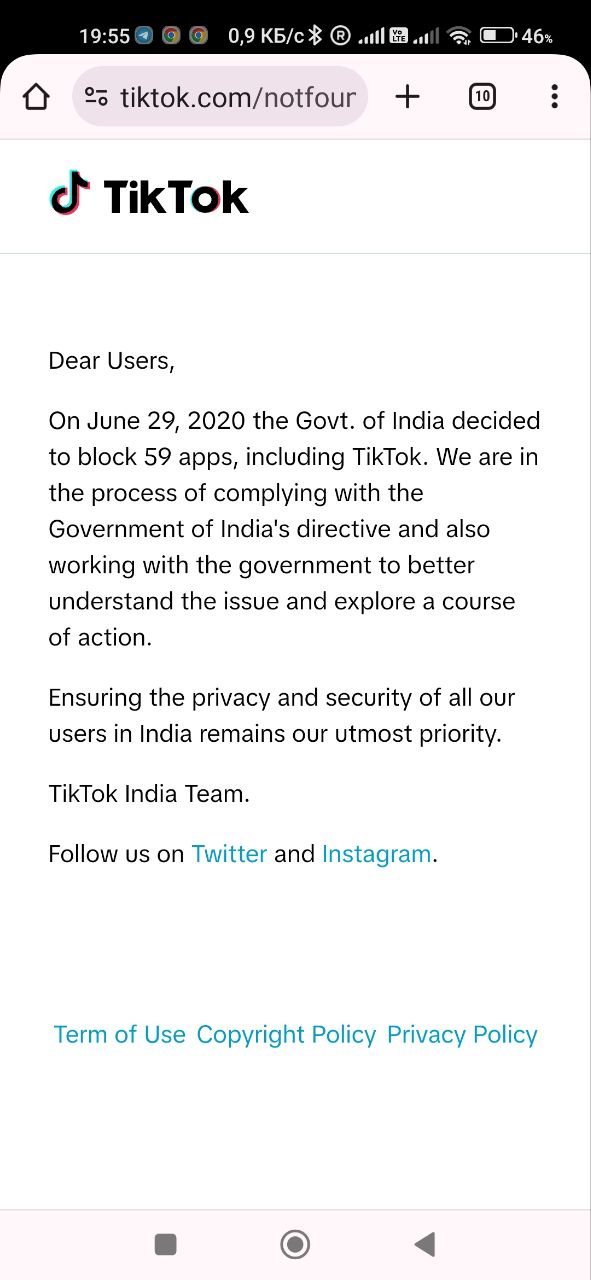
Task: Tap the Telegram notification icon in status bar
Action: pos(145,36)
